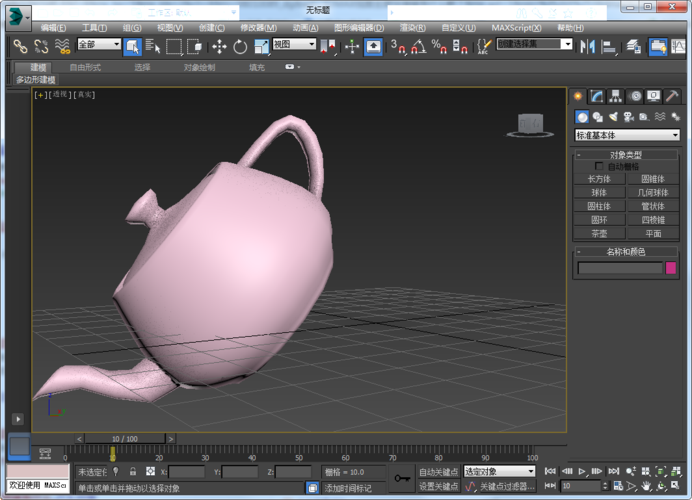Activate the Select Object arrow tool
Screen dimensions: 692x500
coord(132,46)
